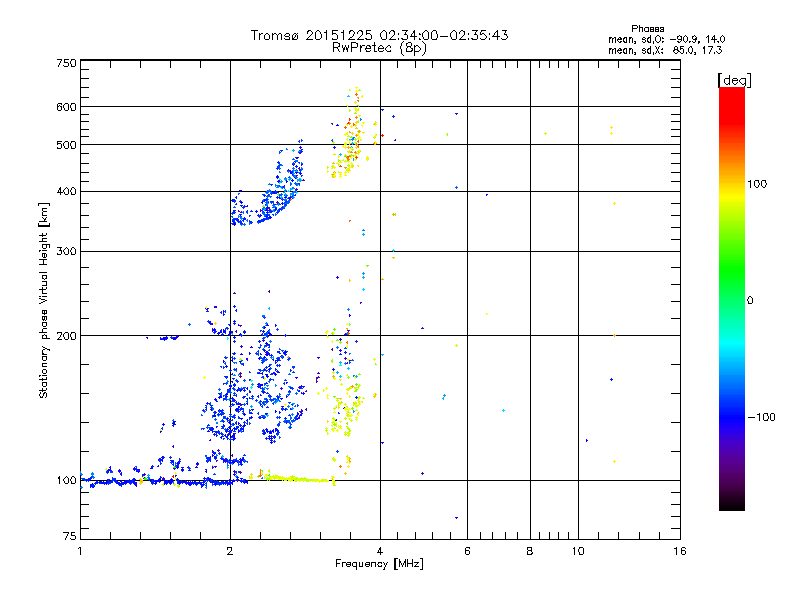
Task: Click the y-axis tick label '300'
Action: (x=66, y=252)
